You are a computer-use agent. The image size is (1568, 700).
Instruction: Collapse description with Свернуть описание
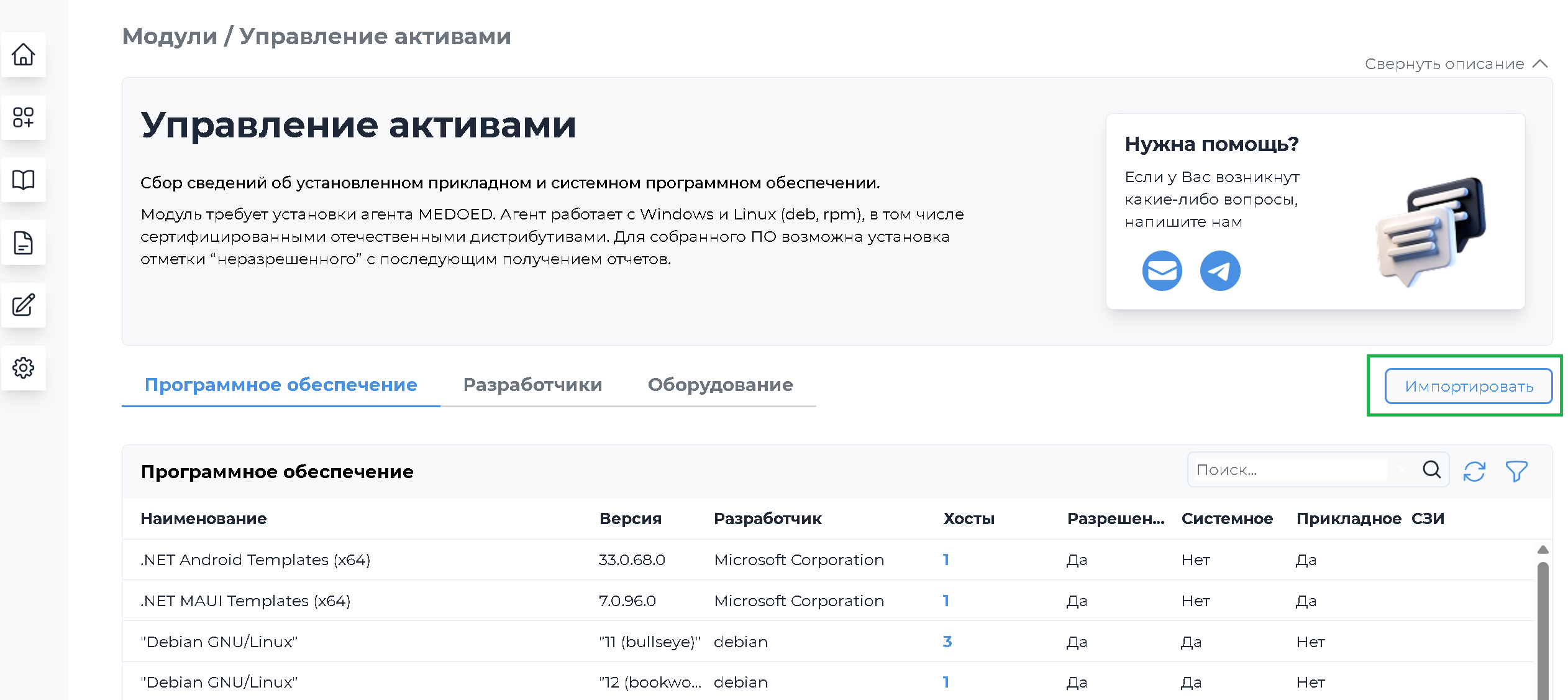coord(1455,64)
